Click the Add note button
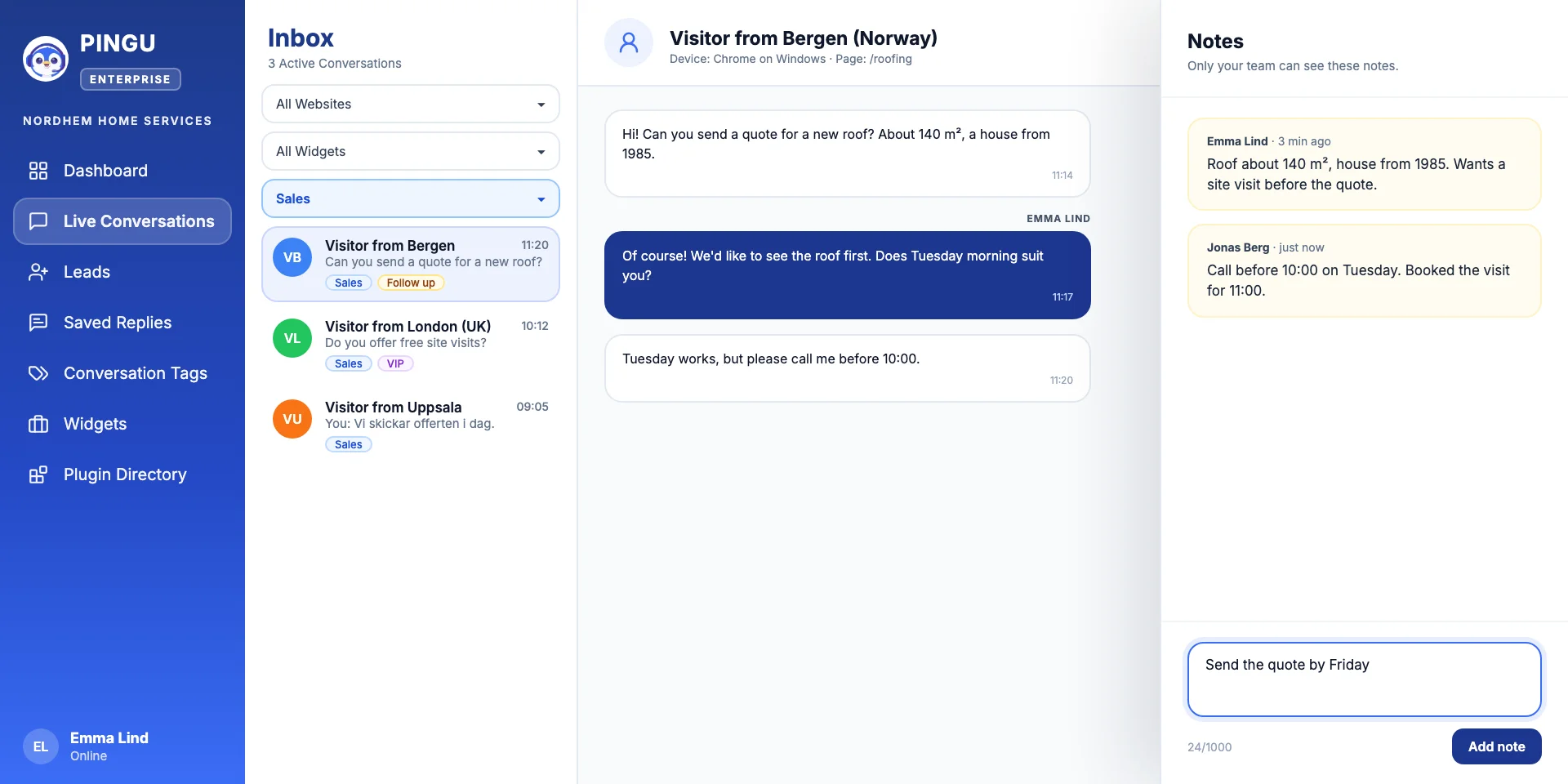Viewport: 1568px width, 784px height. click(1496, 746)
